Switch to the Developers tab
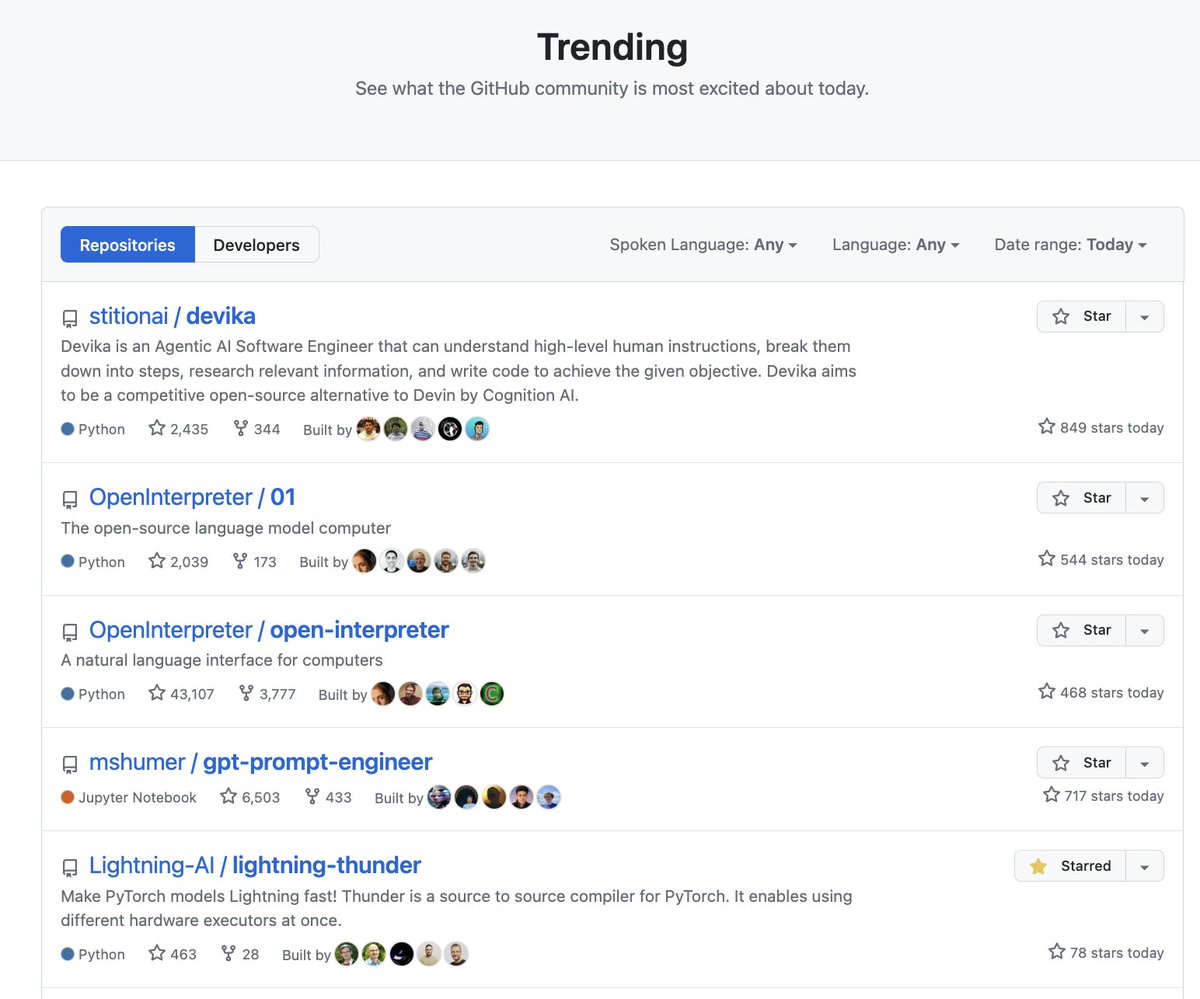The width and height of the screenshot is (1200, 999). pyautogui.click(x=256, y=245)
